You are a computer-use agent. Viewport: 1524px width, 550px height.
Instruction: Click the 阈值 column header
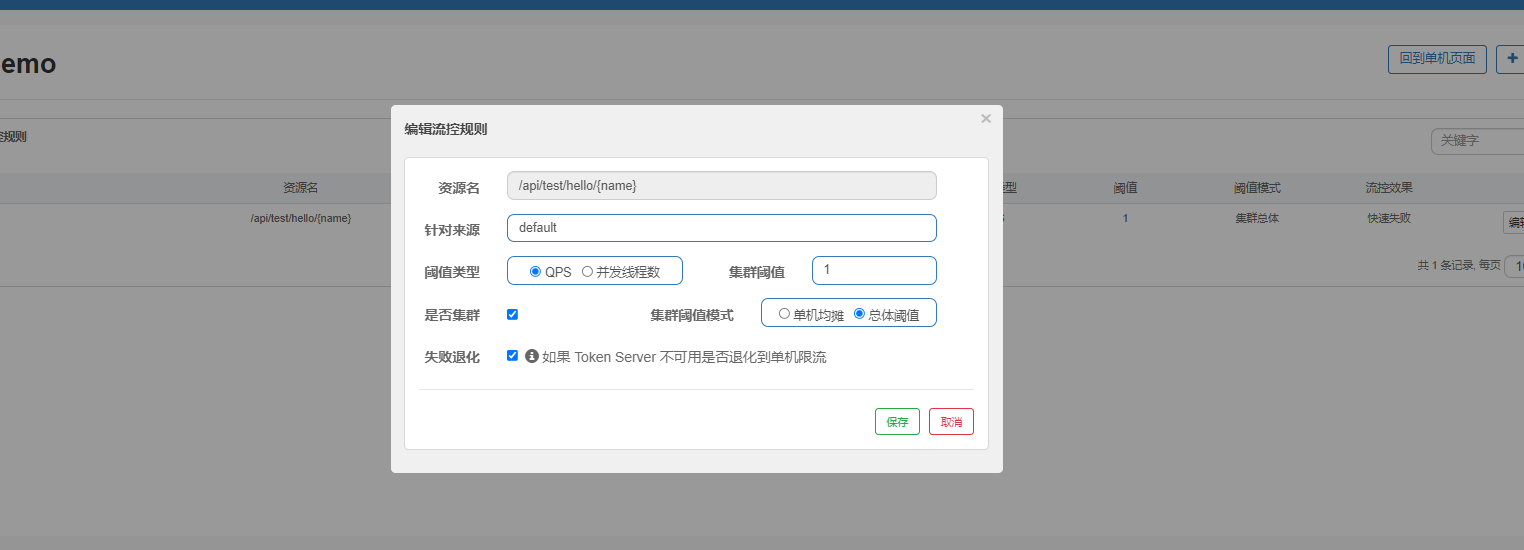click(1125, 188)
